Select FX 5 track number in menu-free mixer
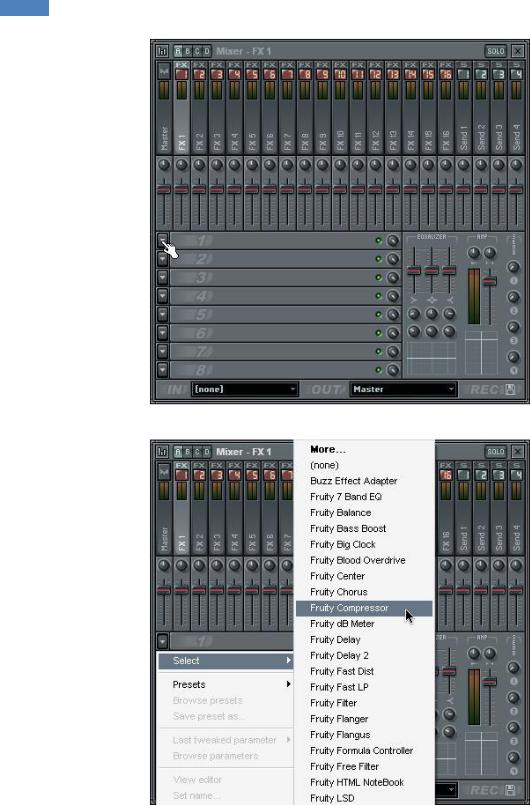 (x=252, y=74)
